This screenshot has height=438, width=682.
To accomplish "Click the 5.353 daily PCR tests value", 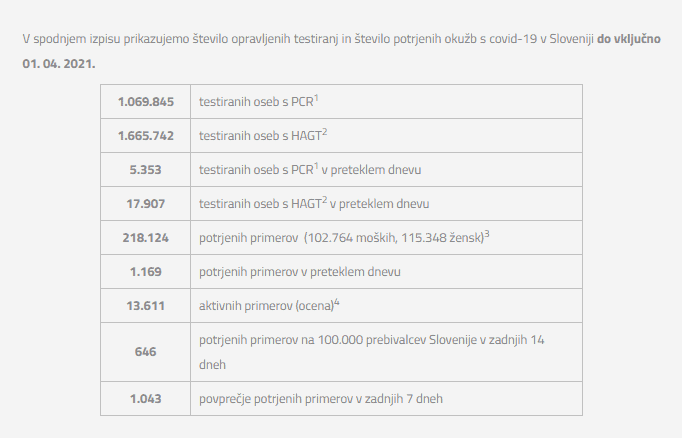I will [146, 169].
